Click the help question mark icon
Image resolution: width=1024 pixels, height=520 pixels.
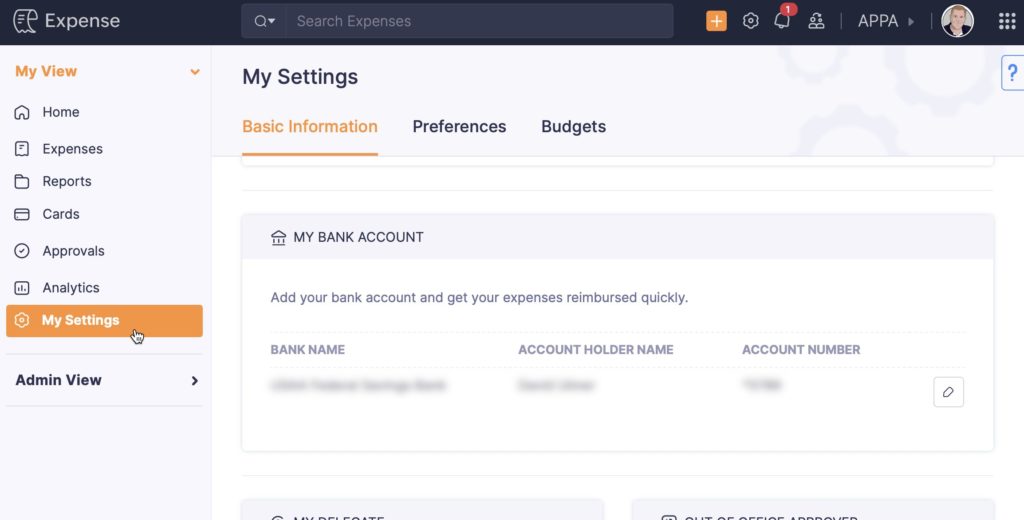coord(1013,73)
